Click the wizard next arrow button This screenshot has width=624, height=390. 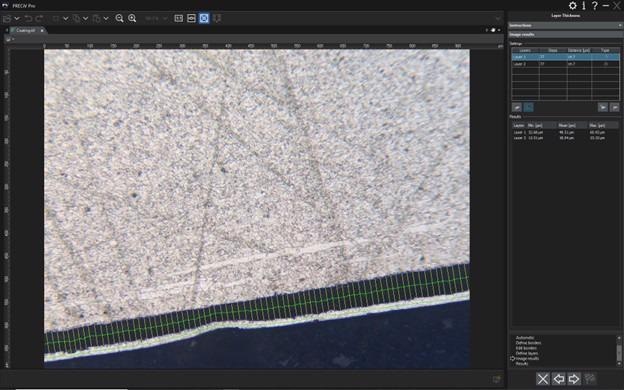click(574, 379)
